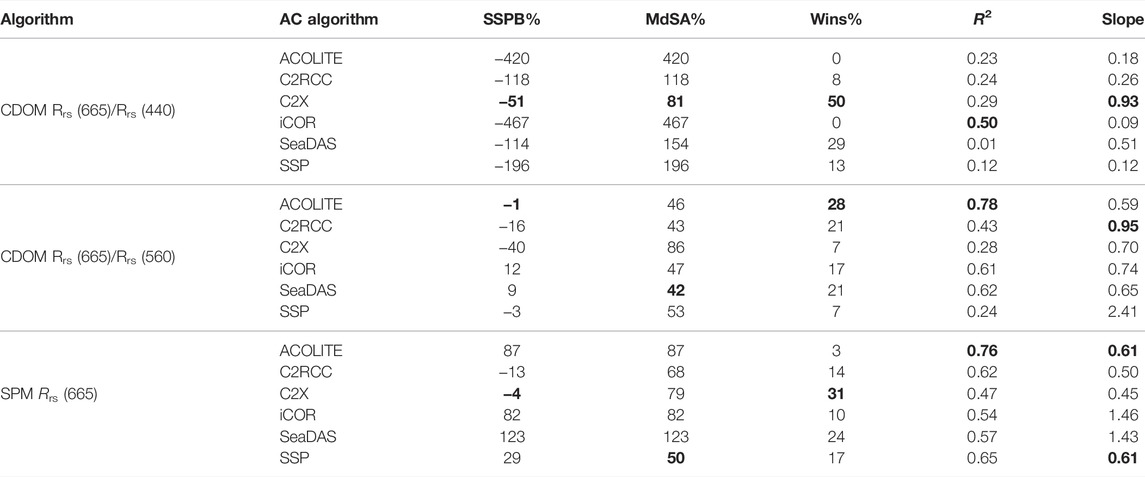Click the Slope column header

[1123, 20]
